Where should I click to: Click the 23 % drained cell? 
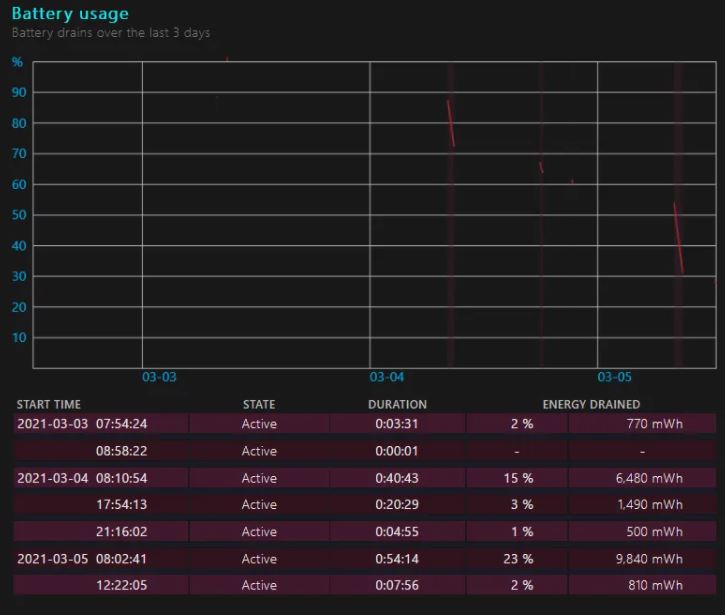pyautogui.click(x=518, y=559)
